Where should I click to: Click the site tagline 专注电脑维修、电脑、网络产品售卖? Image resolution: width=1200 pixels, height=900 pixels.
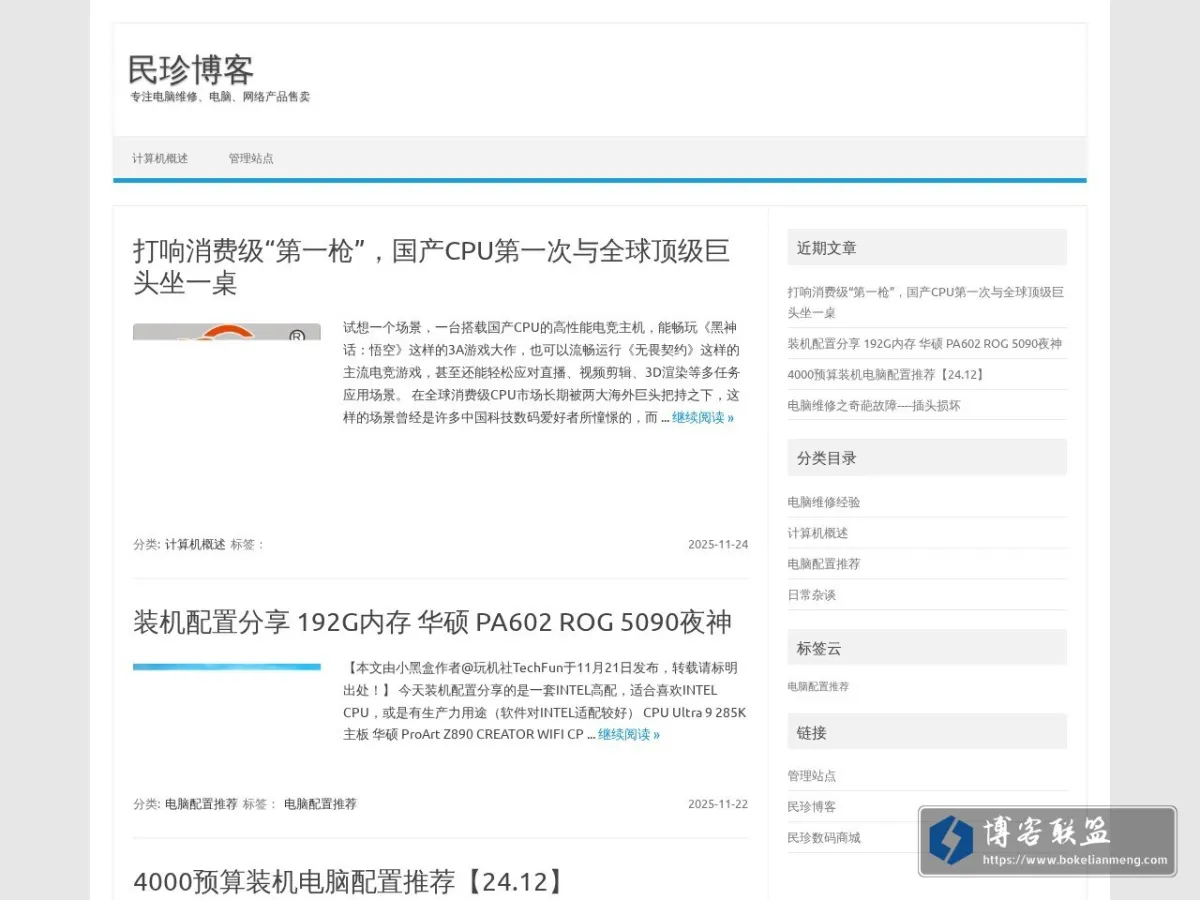220,97
